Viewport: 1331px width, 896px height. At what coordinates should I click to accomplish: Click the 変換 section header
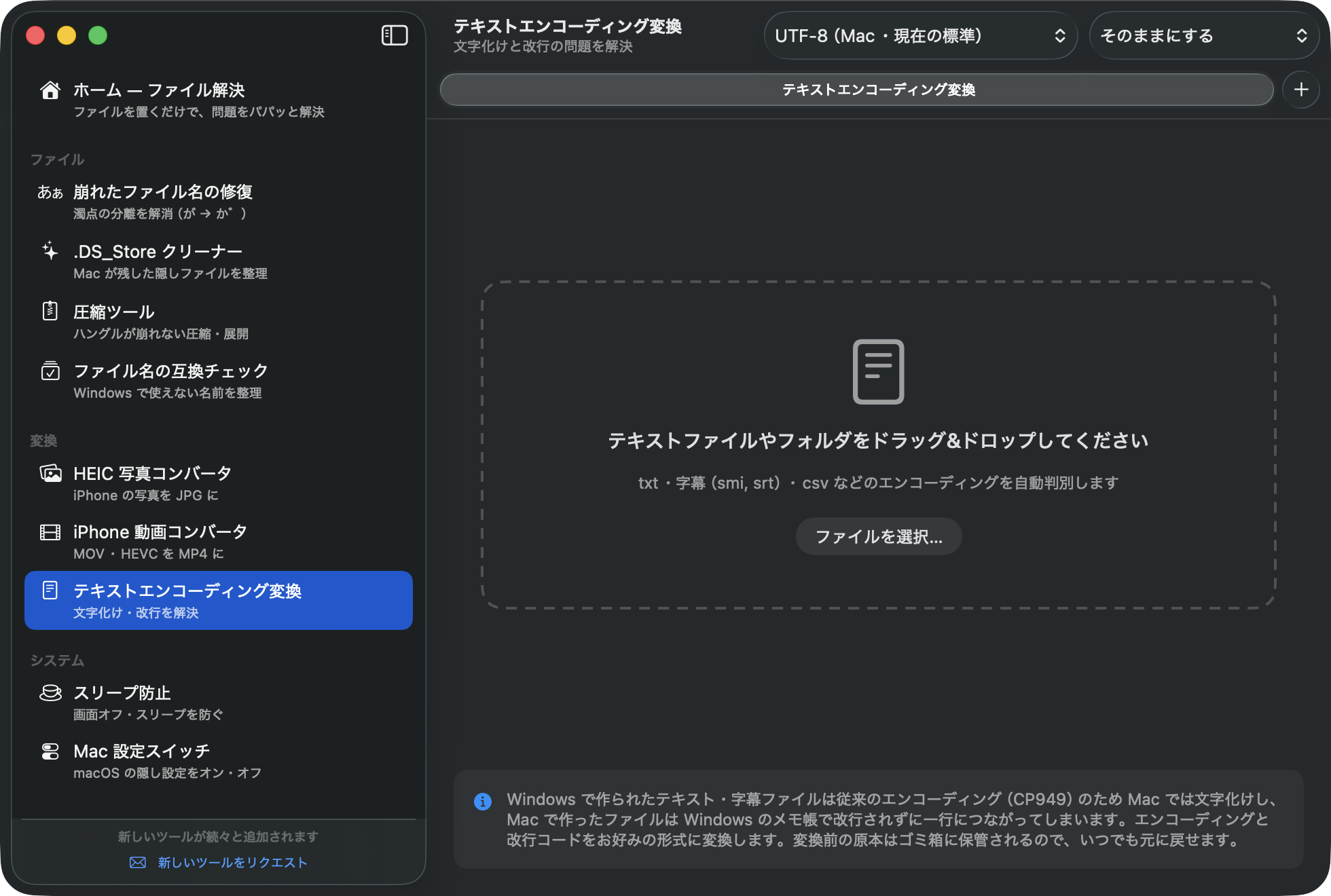(43, 441)
